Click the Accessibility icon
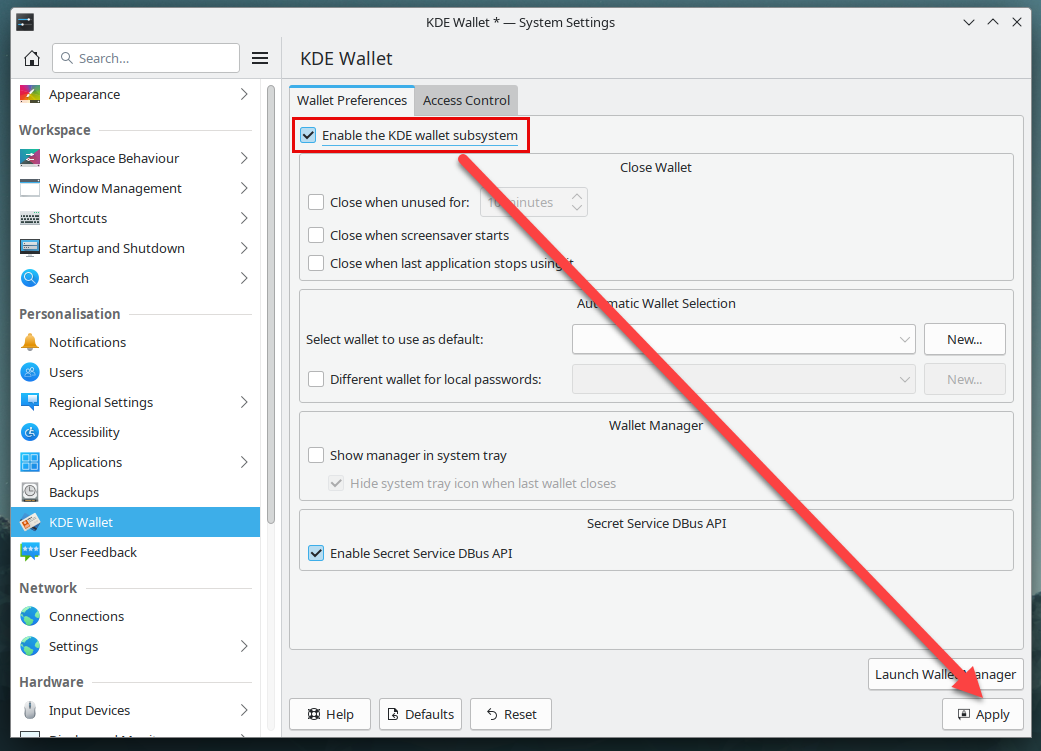The image size is (1041, 751). (30, 432)
